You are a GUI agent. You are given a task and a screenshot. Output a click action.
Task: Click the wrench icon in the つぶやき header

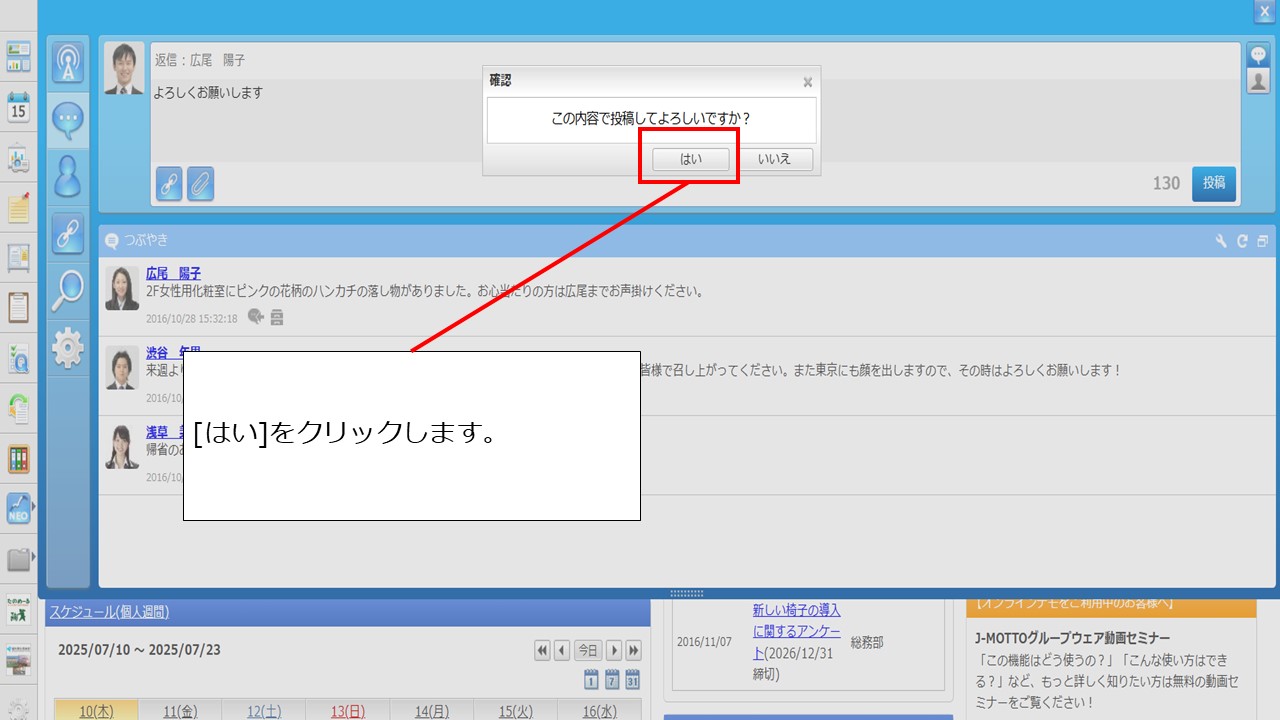click(x=1221, y=241)
